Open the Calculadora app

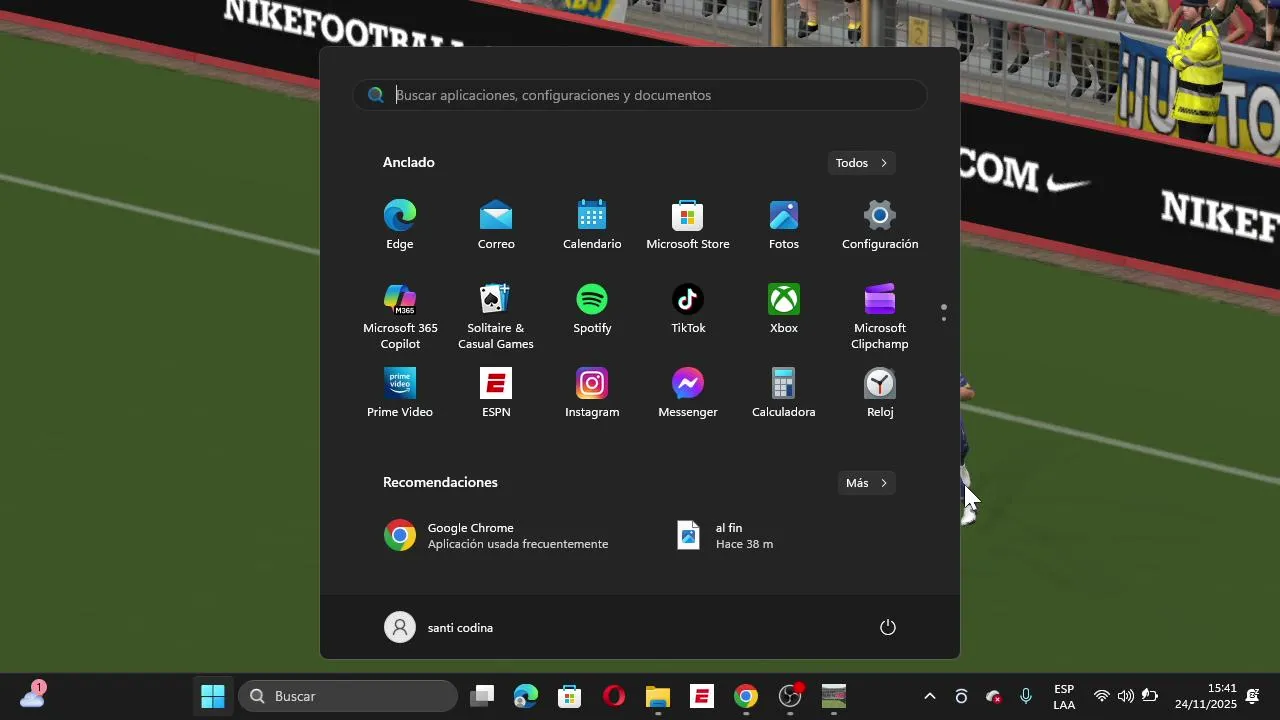[784, 393]
